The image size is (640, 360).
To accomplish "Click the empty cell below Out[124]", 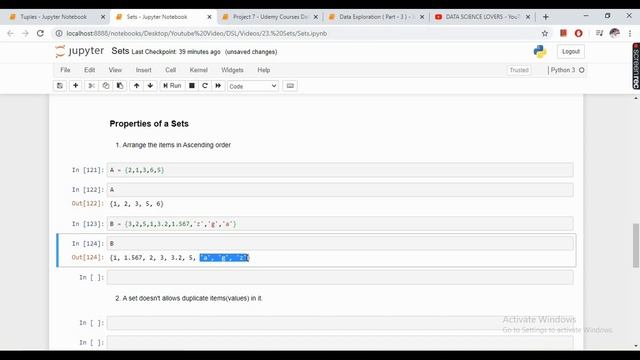I will [340, 278].
